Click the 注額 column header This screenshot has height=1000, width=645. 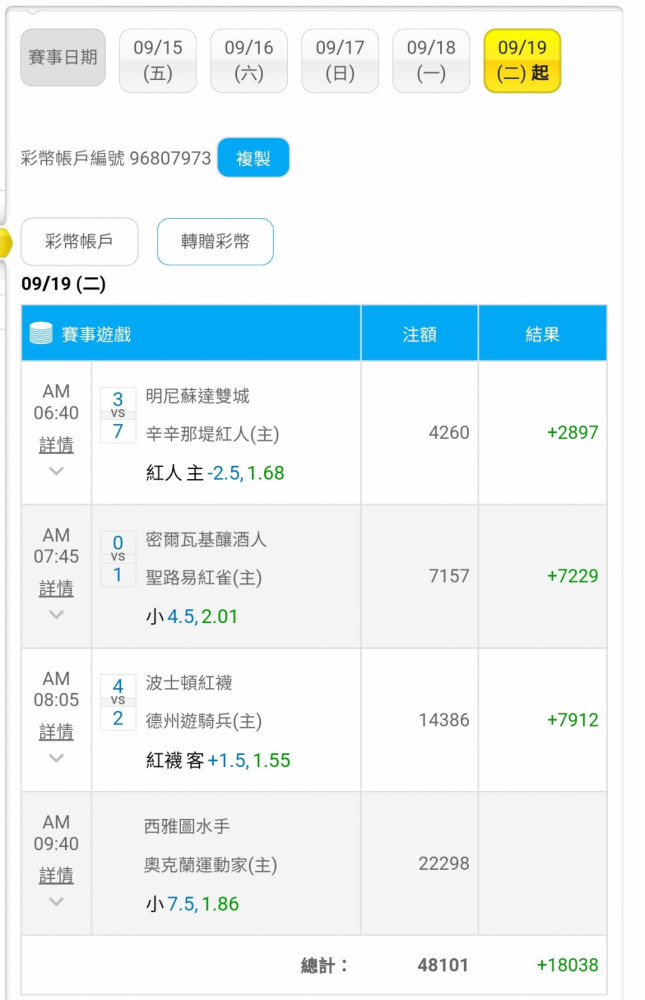419,334
